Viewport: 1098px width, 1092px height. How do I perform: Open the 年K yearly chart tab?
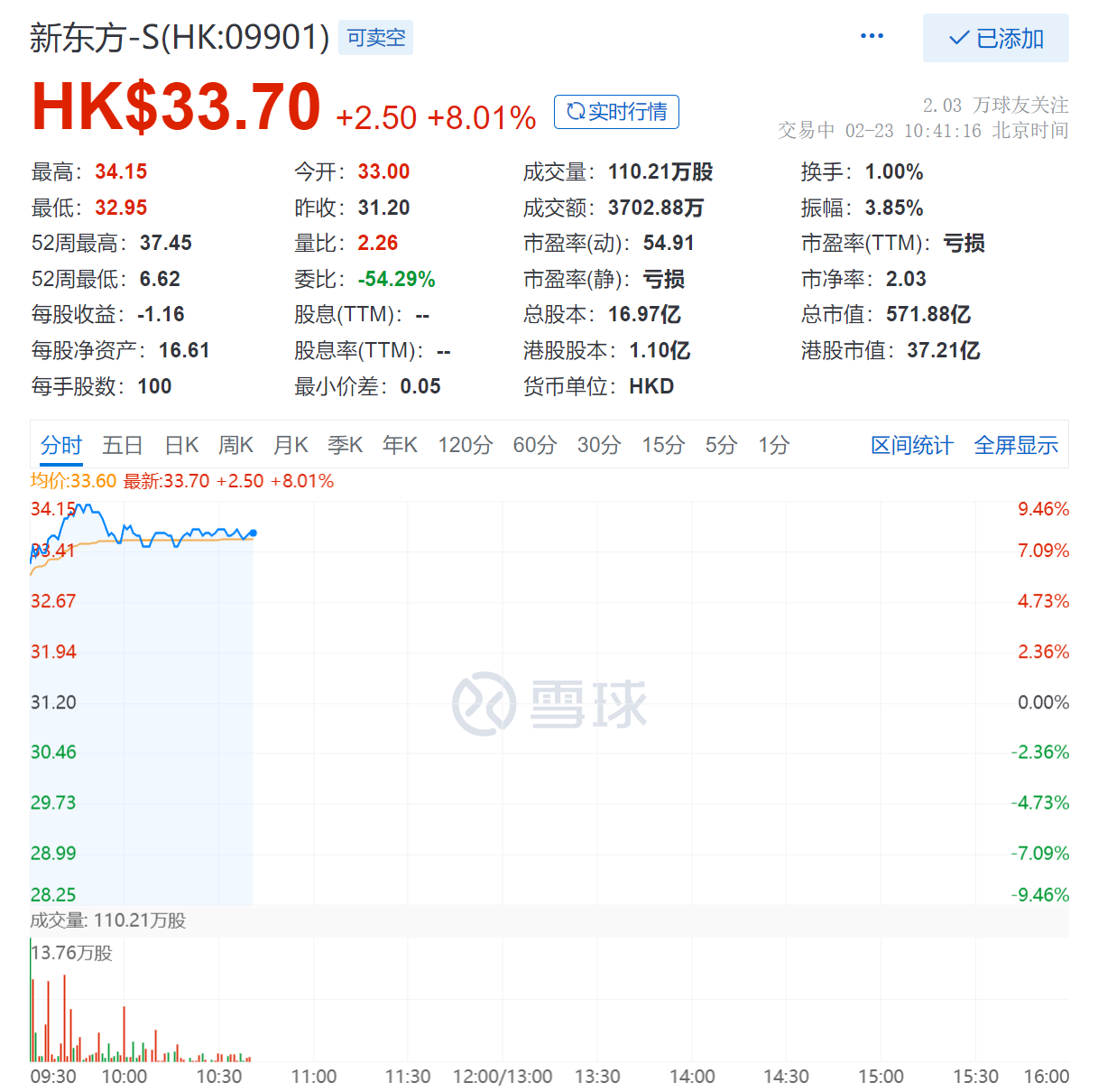click(x=400, y=445)
